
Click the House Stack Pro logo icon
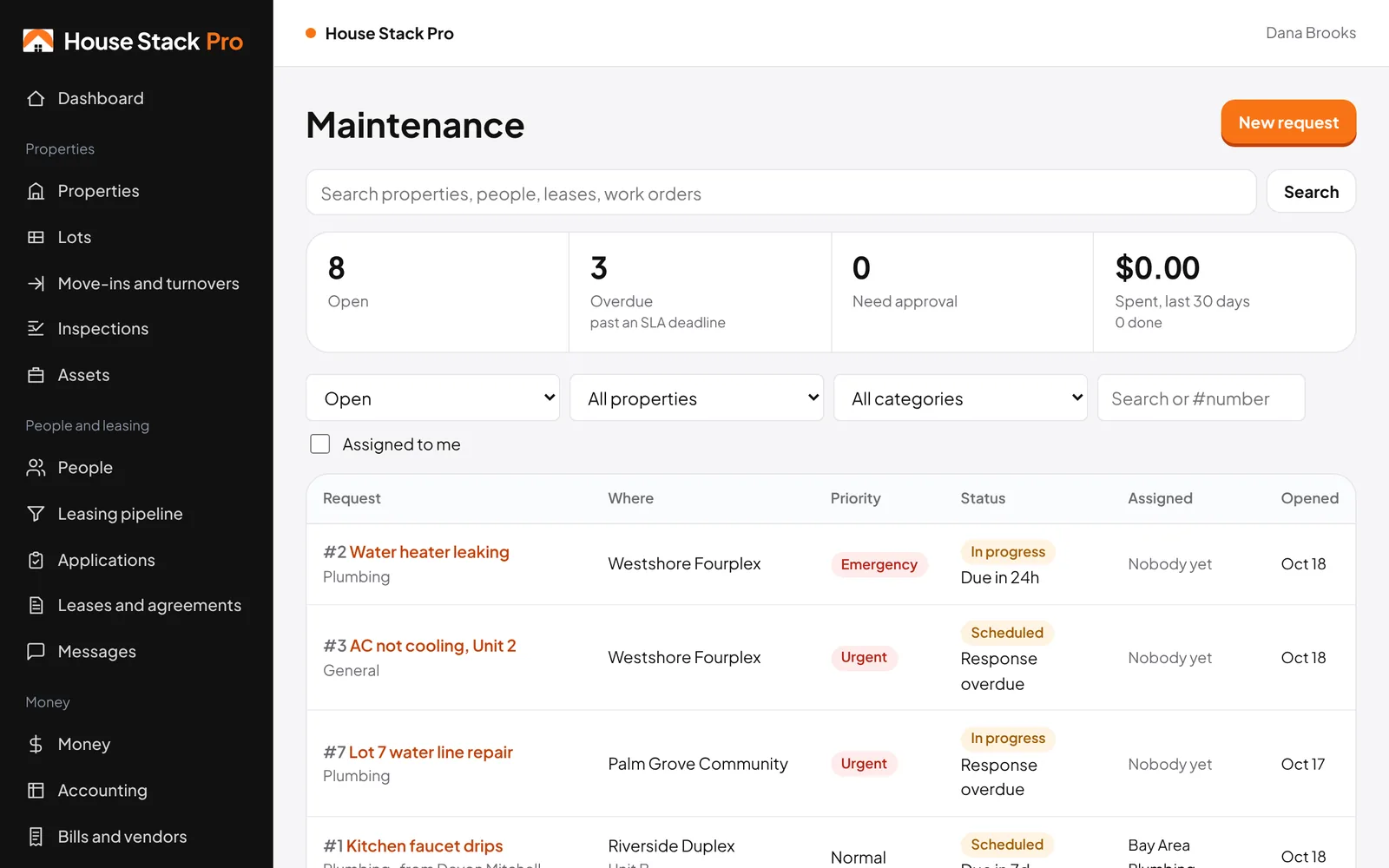click(38, 41)
